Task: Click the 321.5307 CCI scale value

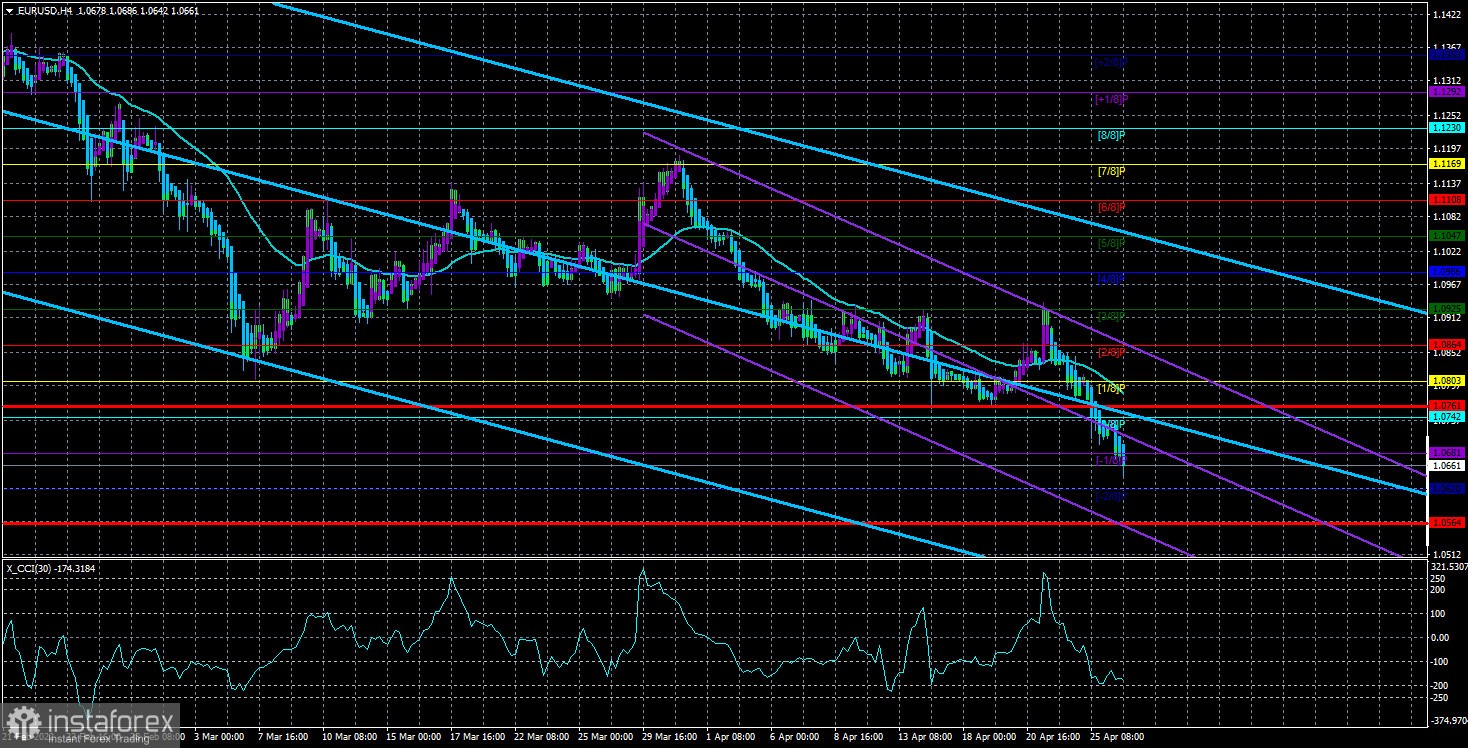Action: [1448, 565]
